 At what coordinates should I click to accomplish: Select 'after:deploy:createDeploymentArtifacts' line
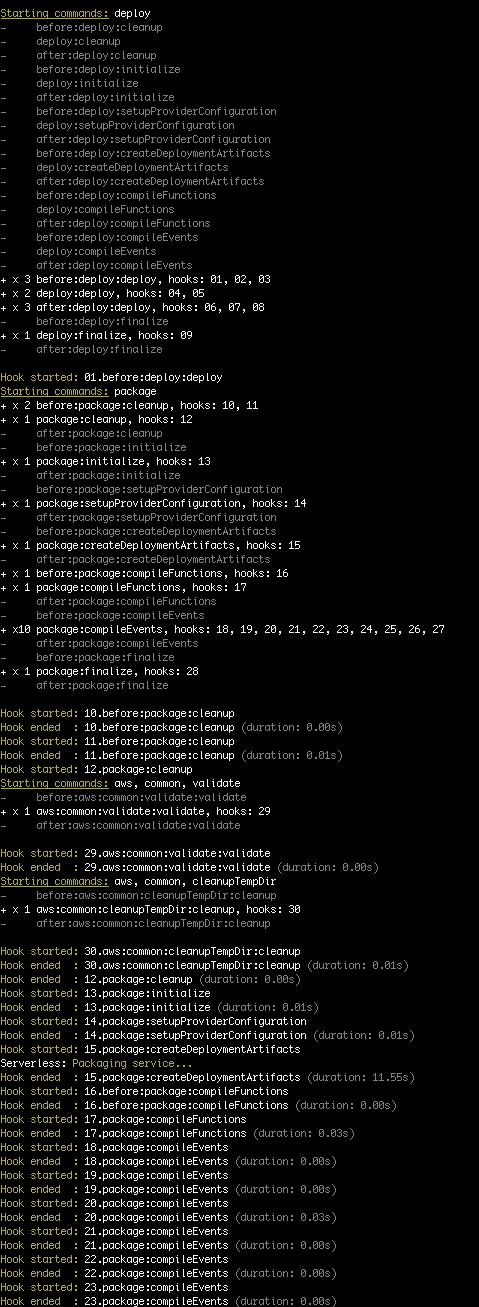132,181
